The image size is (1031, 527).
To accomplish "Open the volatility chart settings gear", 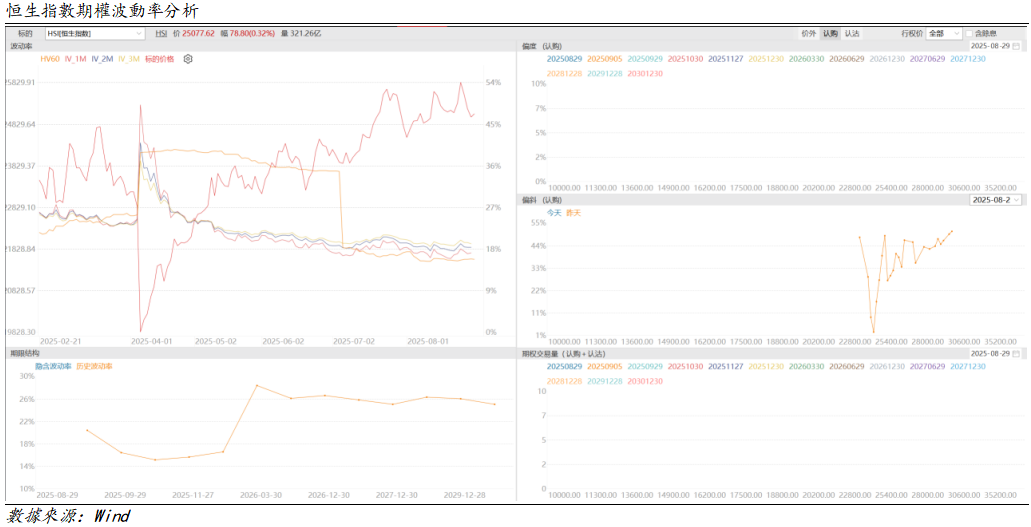I will click(187, 59).
